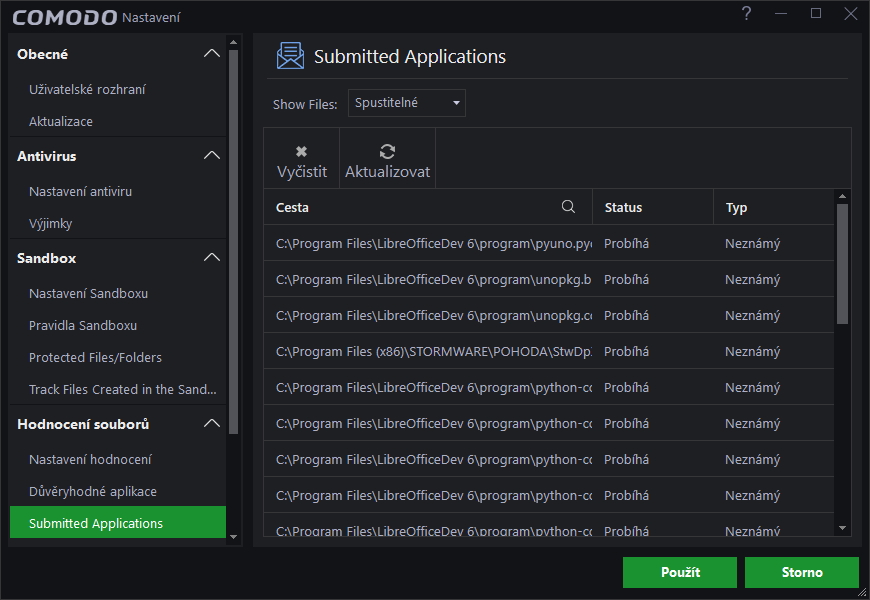Image resolution: width=870 pixels, height=600 pixels.
Task: Collapse the Sandbox section
Action: coord(211,258)
